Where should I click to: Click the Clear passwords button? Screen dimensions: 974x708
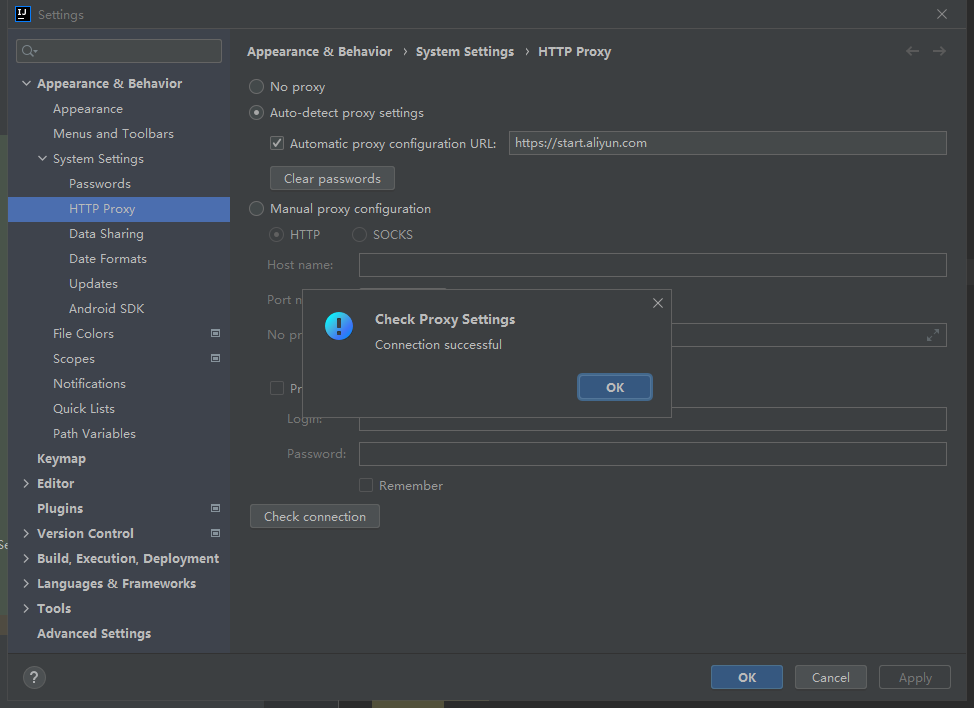(332, 177)
